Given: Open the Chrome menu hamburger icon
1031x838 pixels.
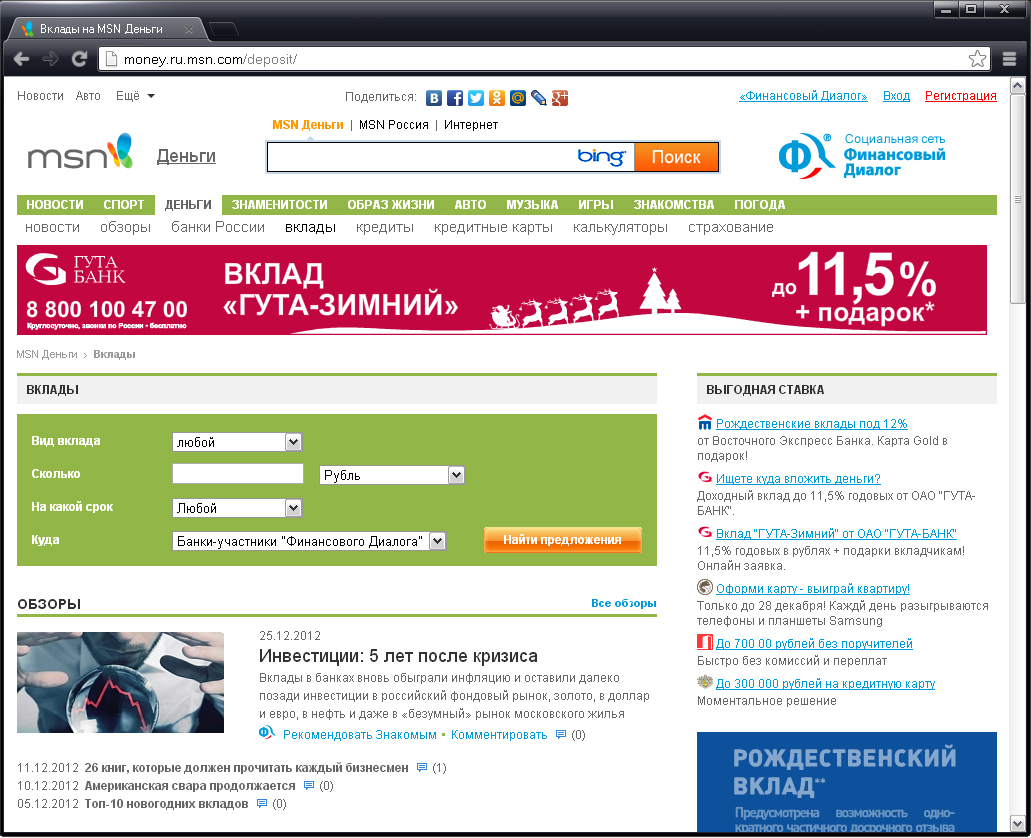Looking at the screenshot, I should [1009, 59].
